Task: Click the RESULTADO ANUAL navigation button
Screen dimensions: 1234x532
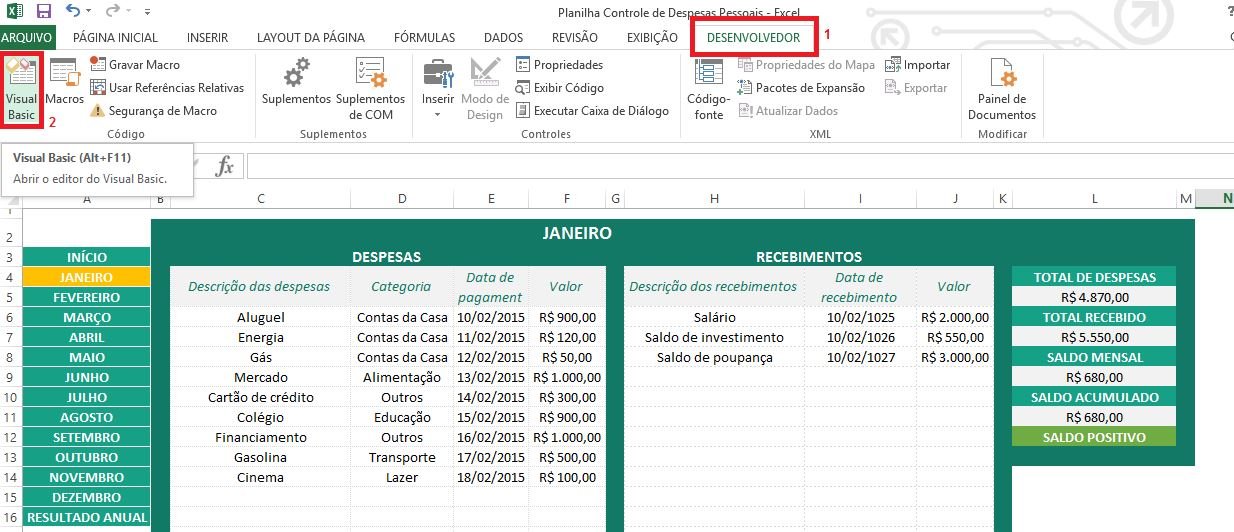Action: [86, 517]
